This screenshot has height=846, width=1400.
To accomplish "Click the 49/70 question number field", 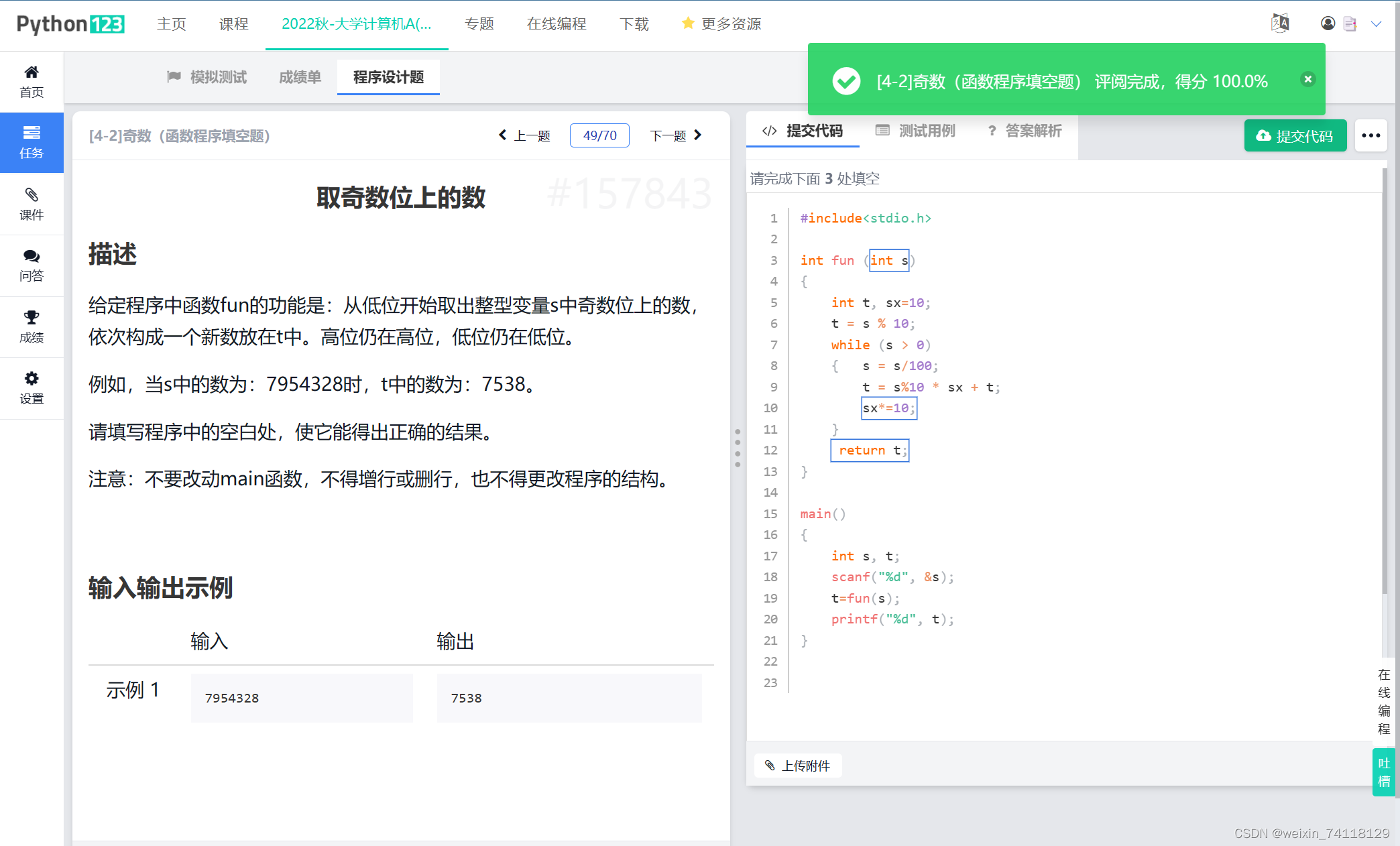I will pyautogui.click(x=599, y=135).
